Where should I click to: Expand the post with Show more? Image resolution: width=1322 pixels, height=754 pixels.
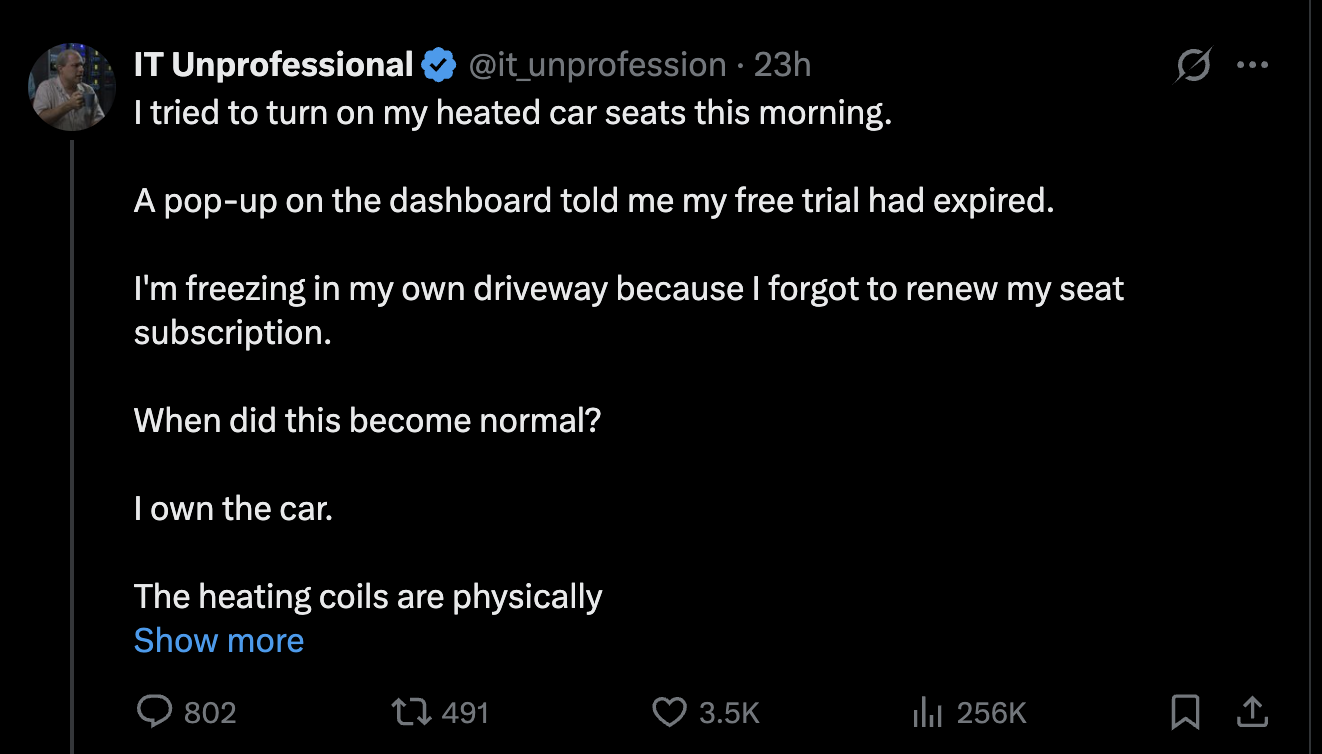coord(219,640)
